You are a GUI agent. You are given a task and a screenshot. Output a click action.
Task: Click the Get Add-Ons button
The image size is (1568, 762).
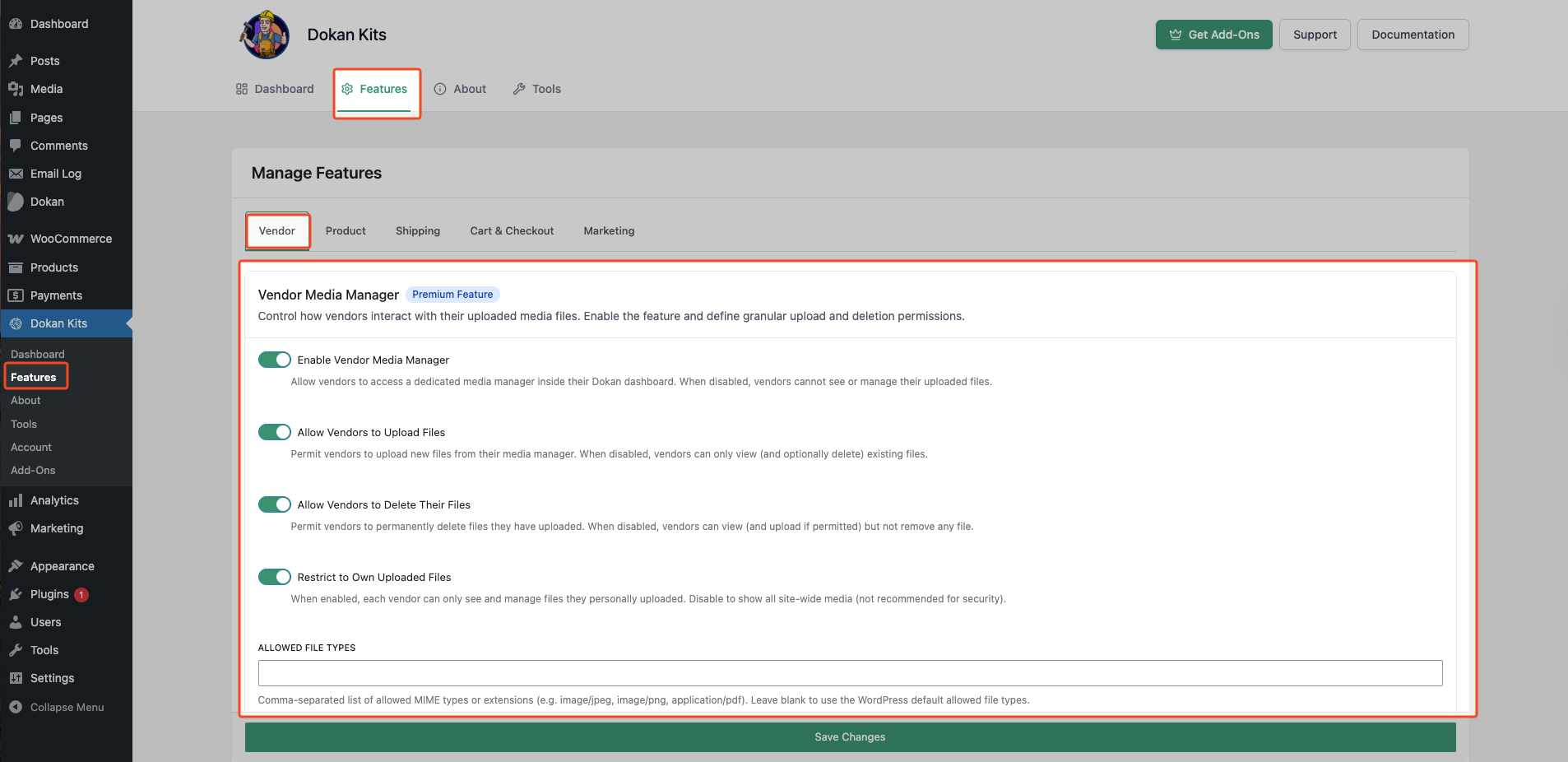point(1213,35)
